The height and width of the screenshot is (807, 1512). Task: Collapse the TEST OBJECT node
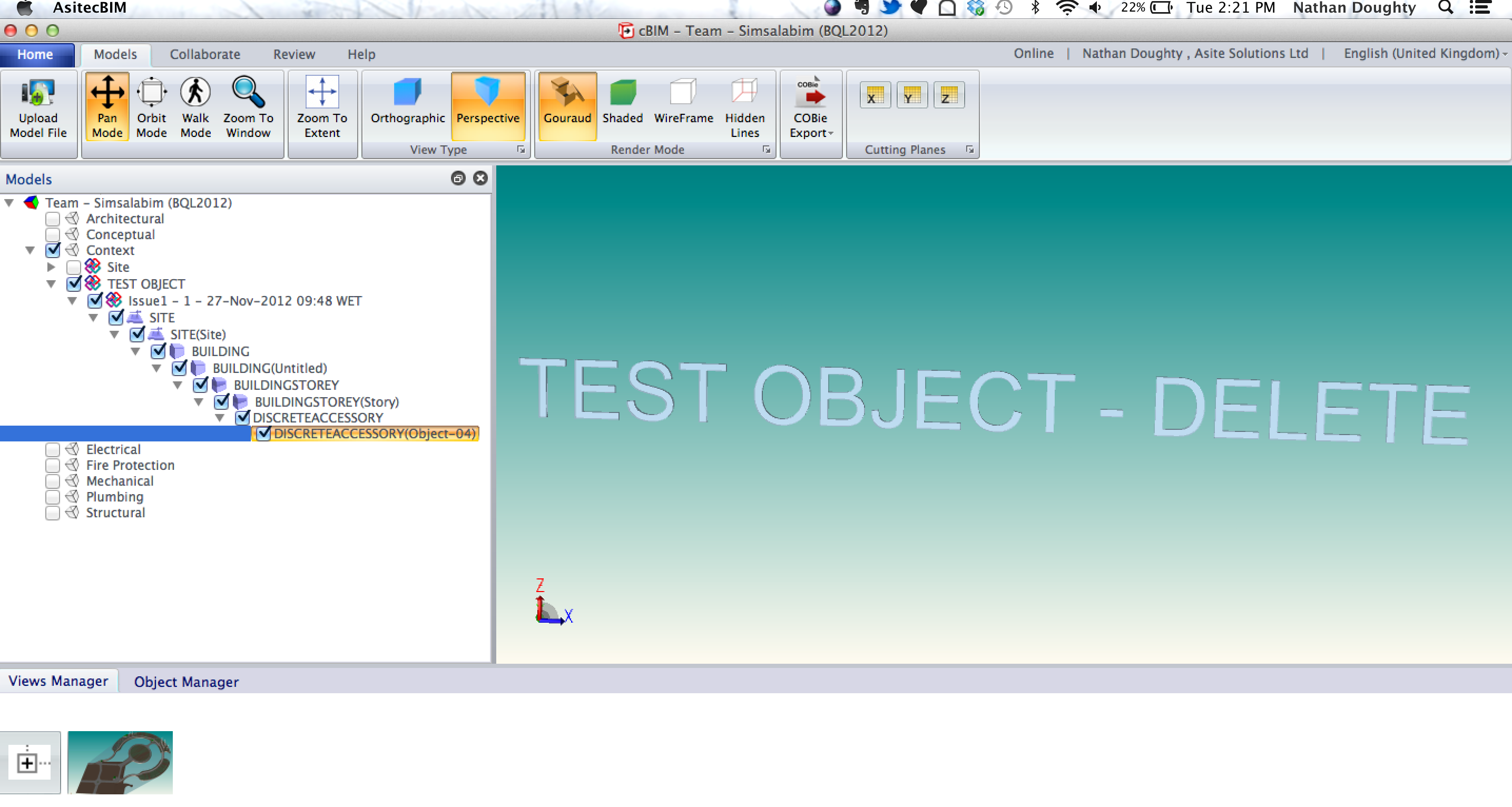(x=52, y=283)
